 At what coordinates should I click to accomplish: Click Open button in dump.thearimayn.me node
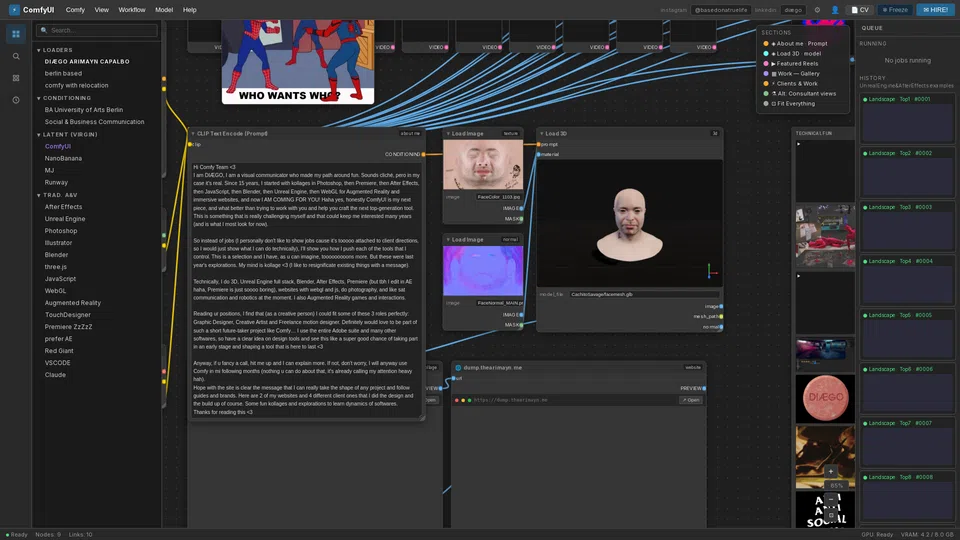691,400
